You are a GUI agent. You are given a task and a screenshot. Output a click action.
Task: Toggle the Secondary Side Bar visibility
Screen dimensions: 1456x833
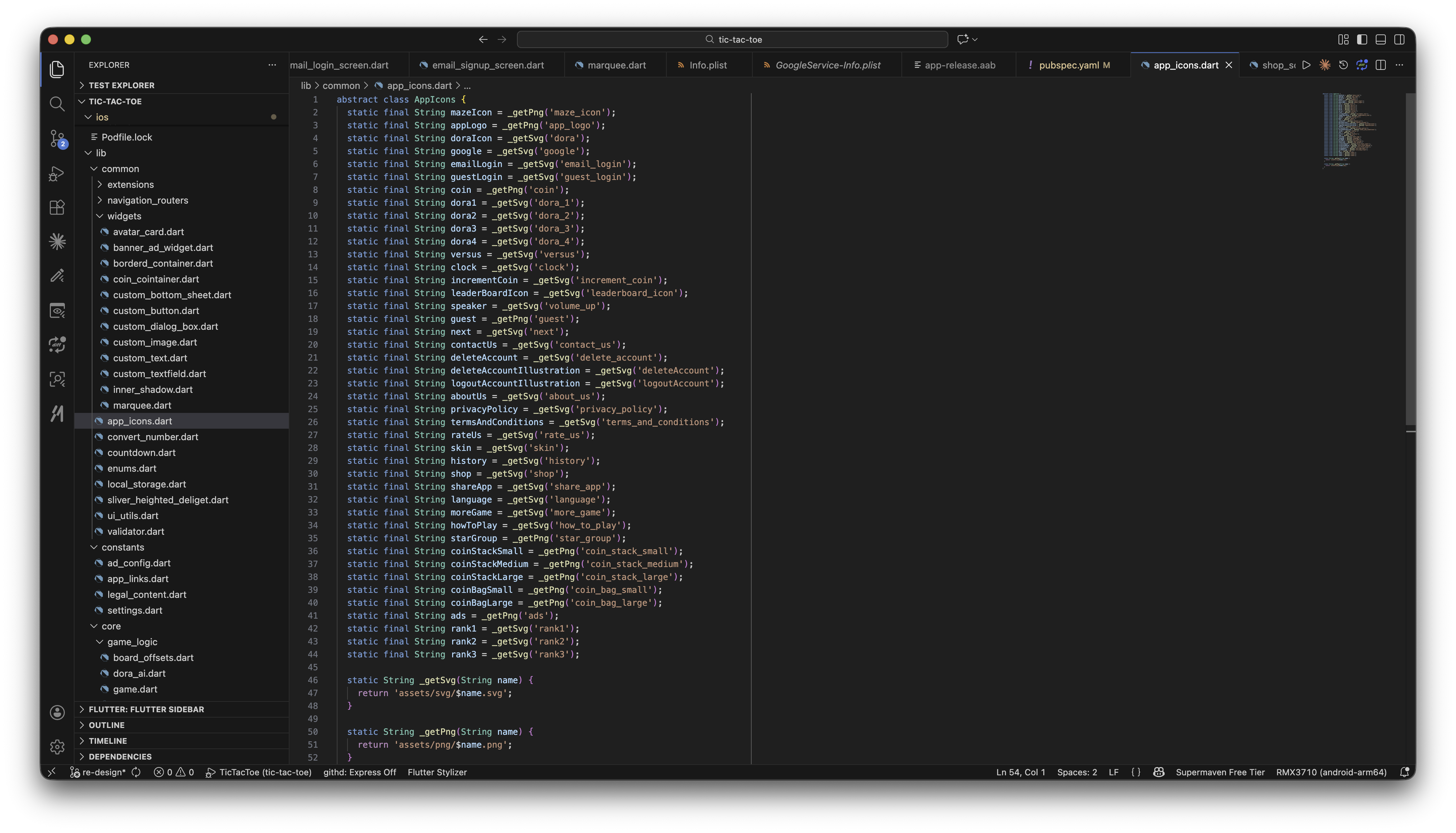tap(1399, 39)
